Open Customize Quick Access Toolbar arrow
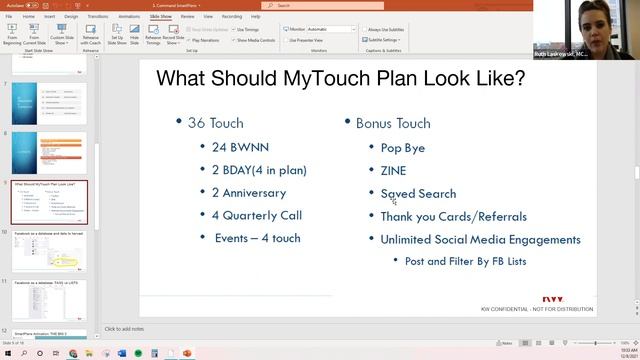 click(87, 6)
